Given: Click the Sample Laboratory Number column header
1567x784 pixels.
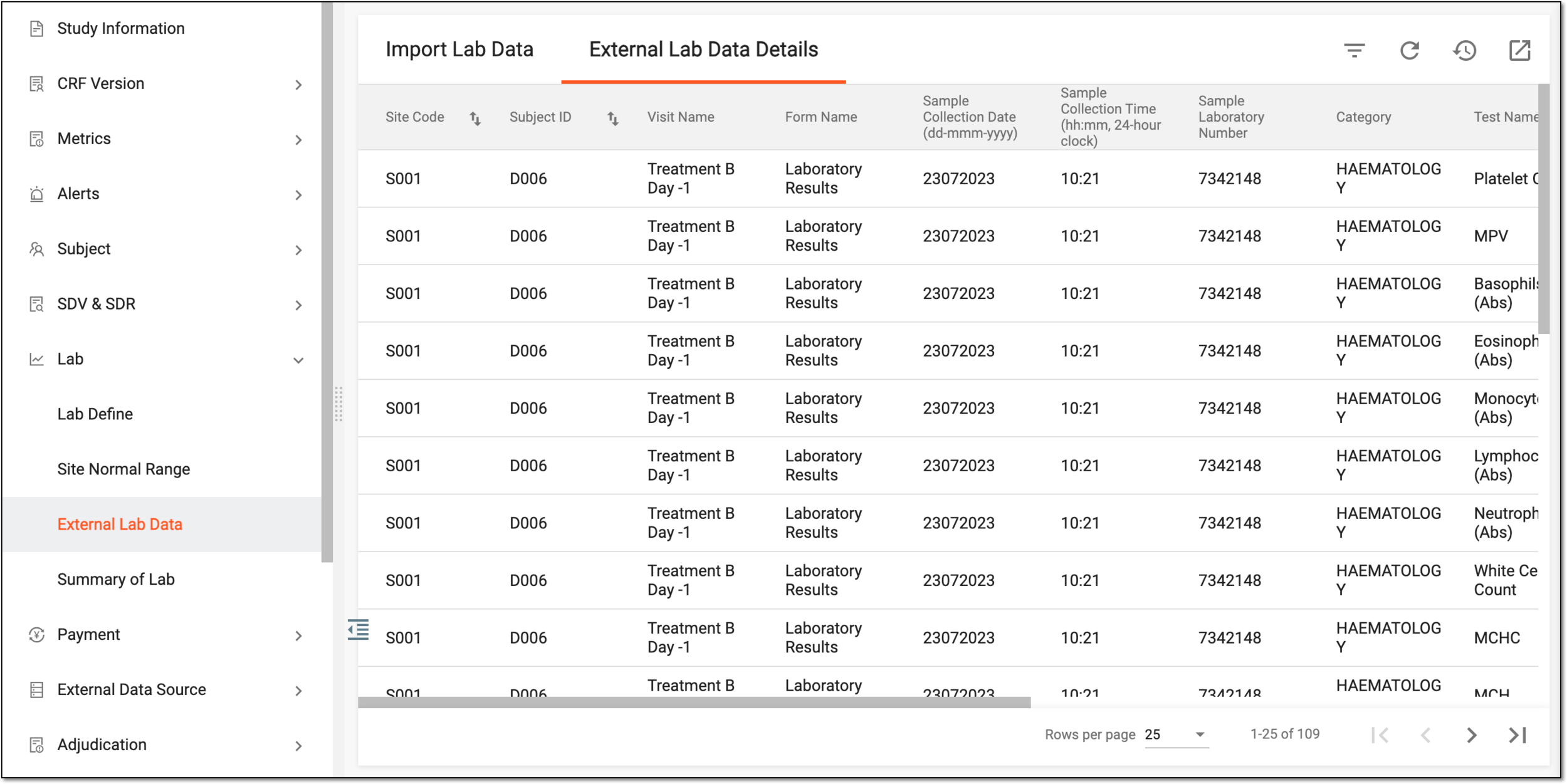Looking at the screenshot, I should click(1231, 117).
